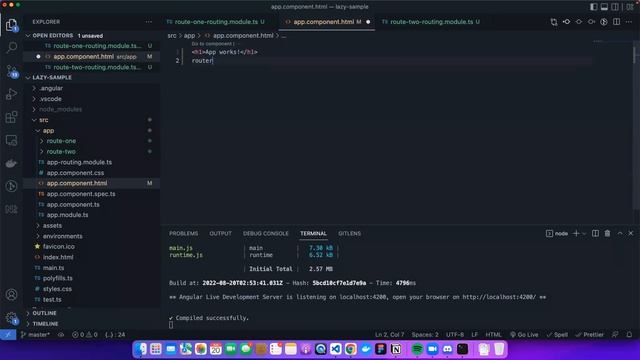Click Explorer more actions ellipsis
The width and height of the screenshot is (640, 360).
[x=149, y=22]
